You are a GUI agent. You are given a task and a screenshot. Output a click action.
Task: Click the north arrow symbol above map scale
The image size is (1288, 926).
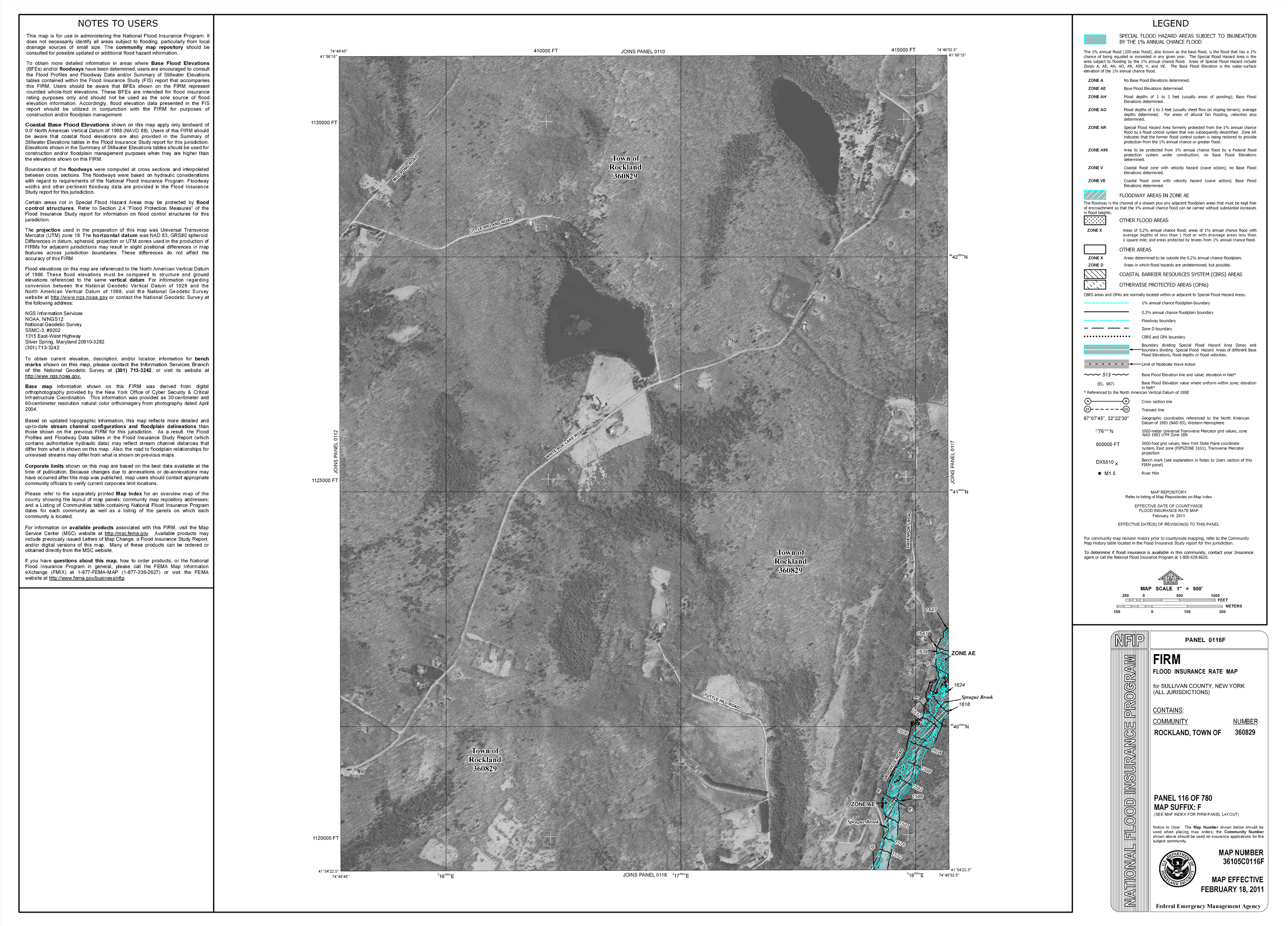pos(1170,578)
